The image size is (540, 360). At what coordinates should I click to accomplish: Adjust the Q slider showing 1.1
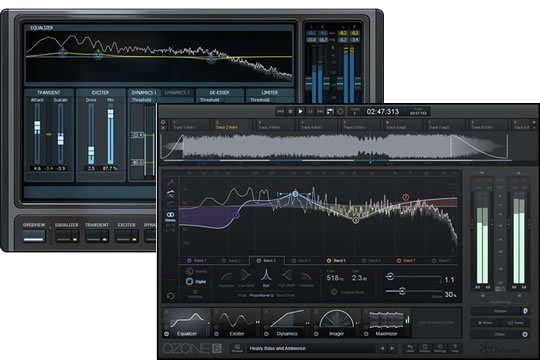[x=390, y=276]
